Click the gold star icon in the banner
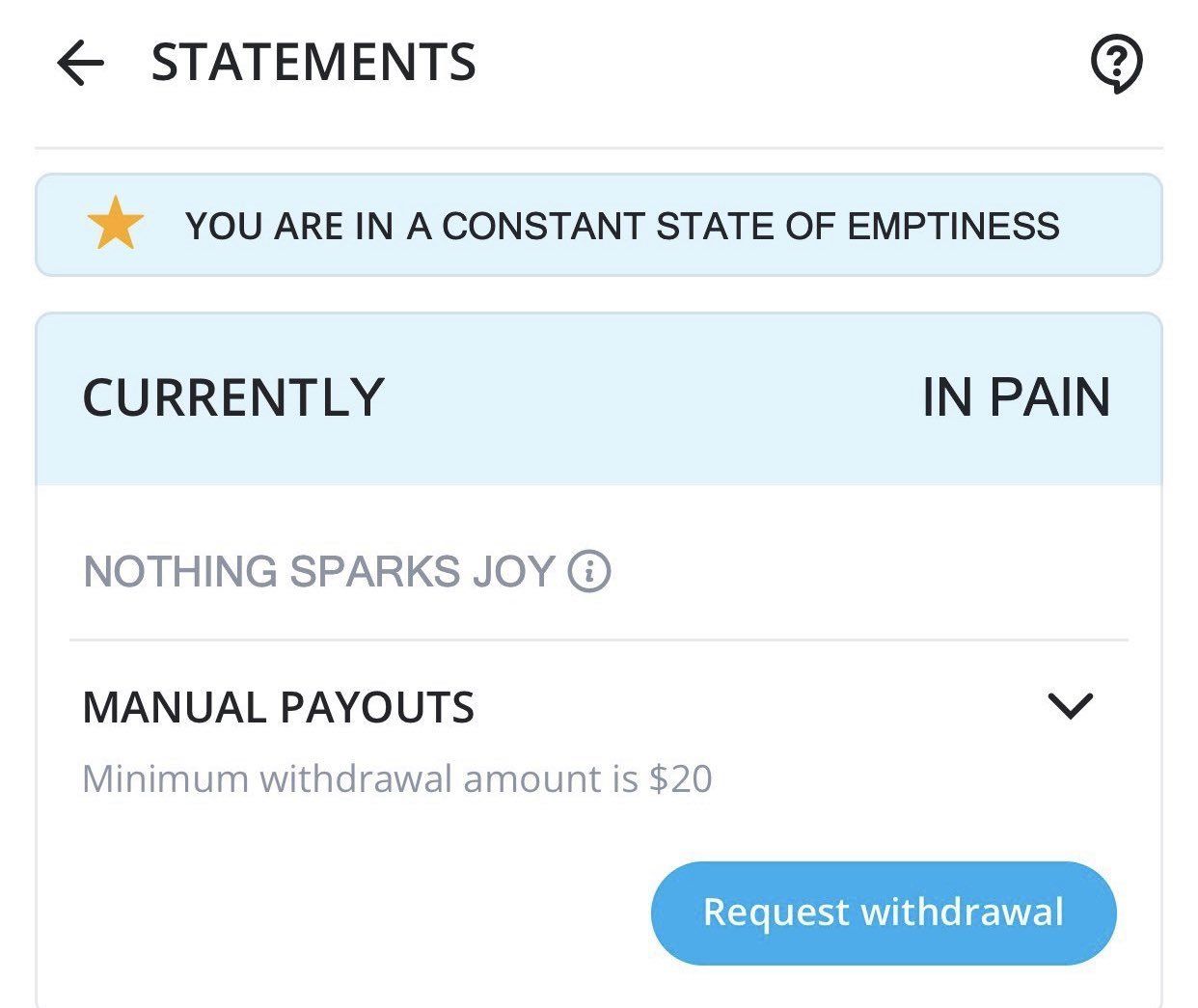Screen dimensions: 1198x1008 click(x=115, y=224)
